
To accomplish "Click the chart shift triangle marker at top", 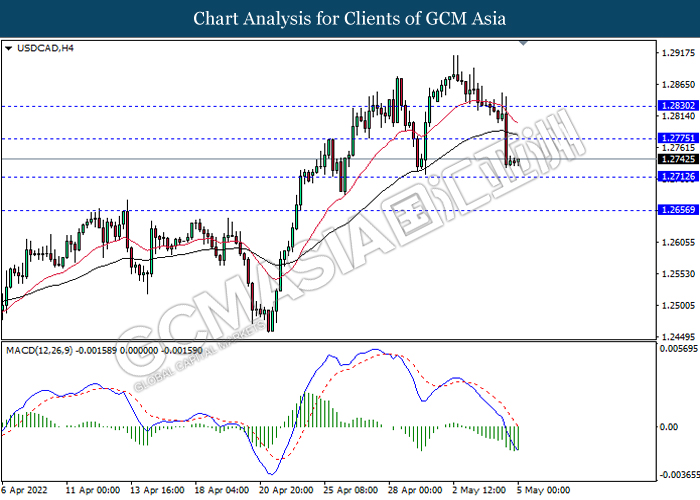I will 523,43.
